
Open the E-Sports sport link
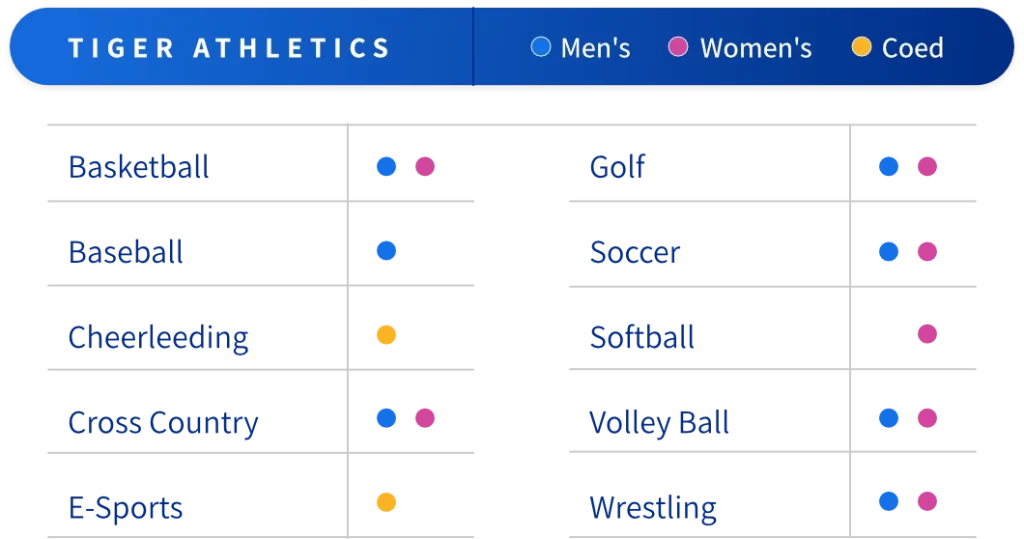125,507
